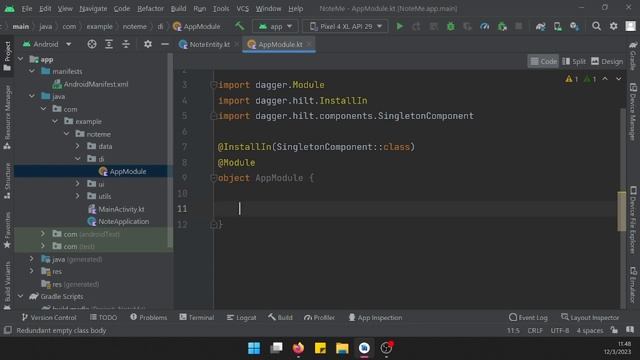This screenshot has height=360, width=640.
Task: Collapse all nodes in Project panel
Action: tap(126, 44)
